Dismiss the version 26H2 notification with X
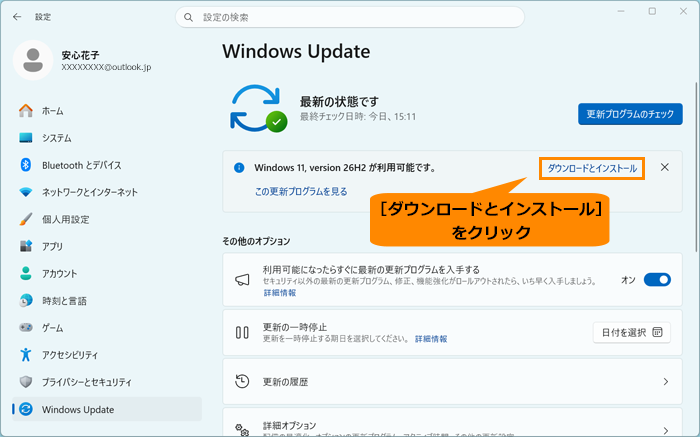The height and width of the screenshot is (437, 700). coord(665,167)
